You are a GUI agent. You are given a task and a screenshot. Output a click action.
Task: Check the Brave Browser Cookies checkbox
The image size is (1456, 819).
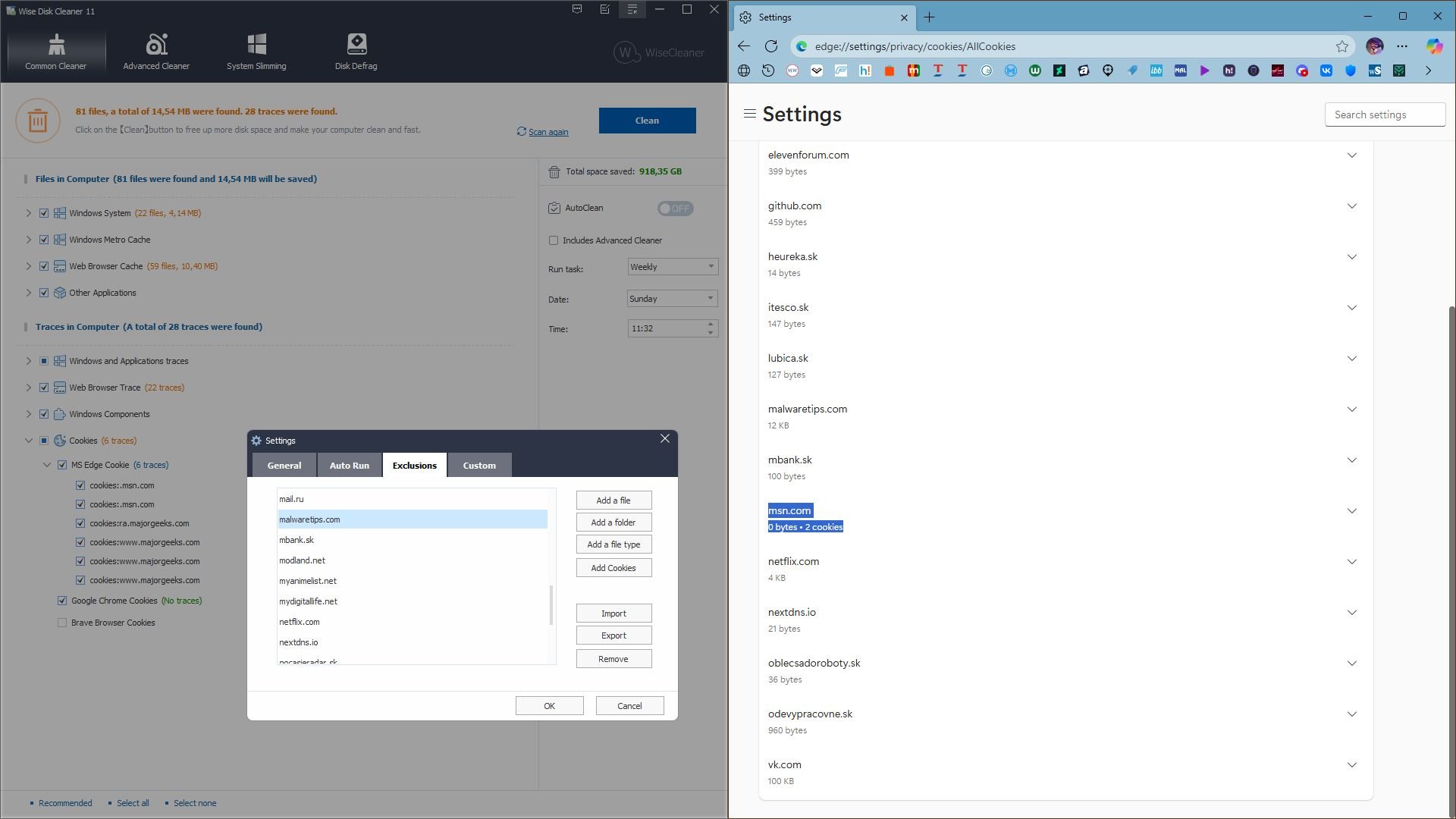click(62, 623)
